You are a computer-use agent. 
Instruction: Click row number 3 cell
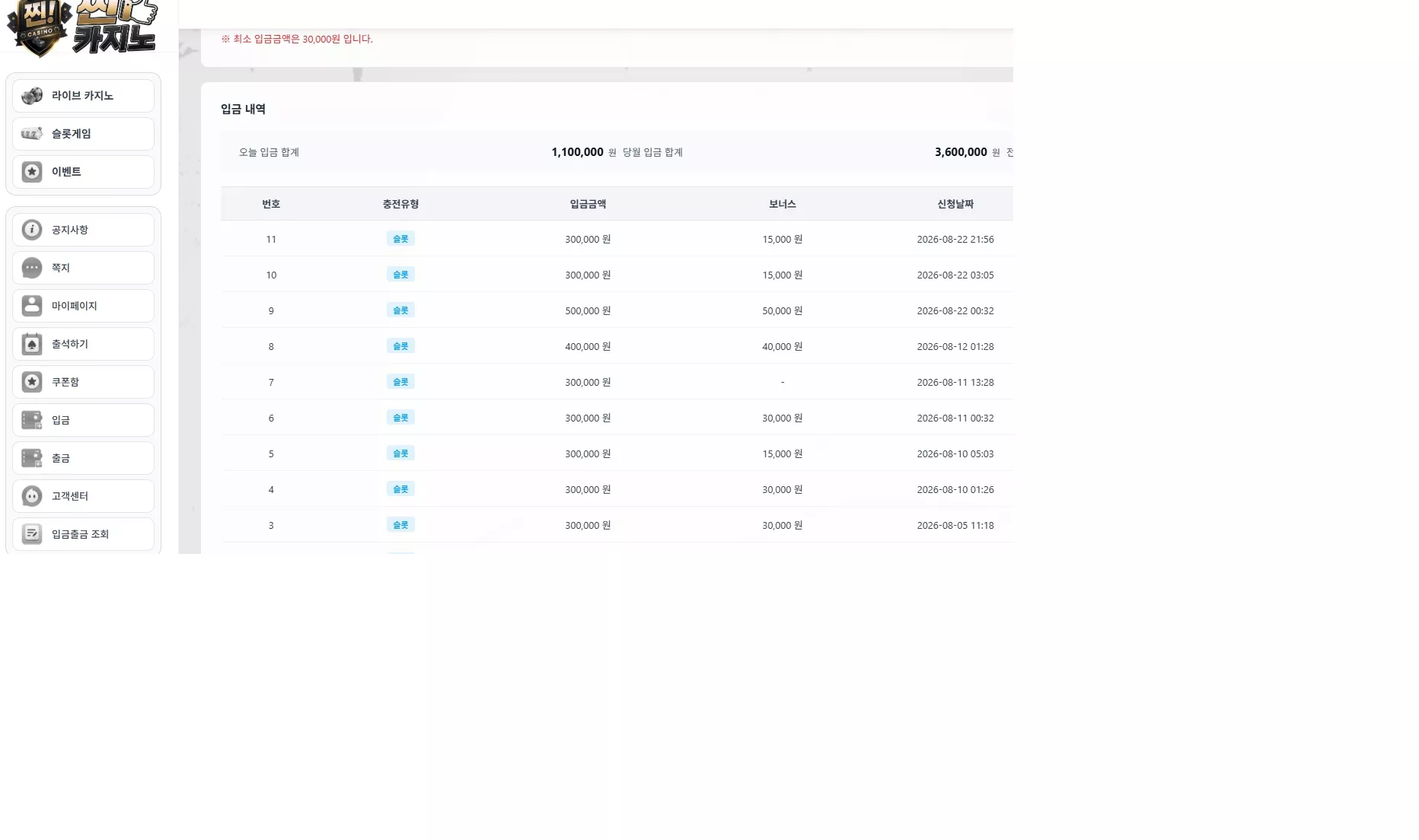coord(271,525)
